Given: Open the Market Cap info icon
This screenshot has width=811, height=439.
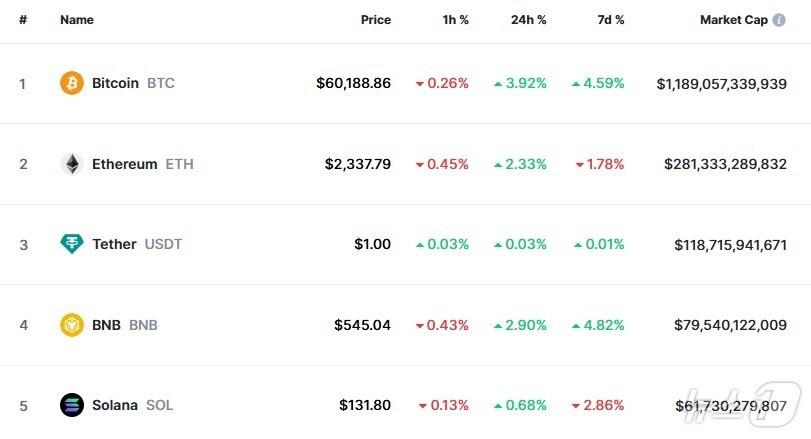Looking at the screenshot, I should click(779, 20).
